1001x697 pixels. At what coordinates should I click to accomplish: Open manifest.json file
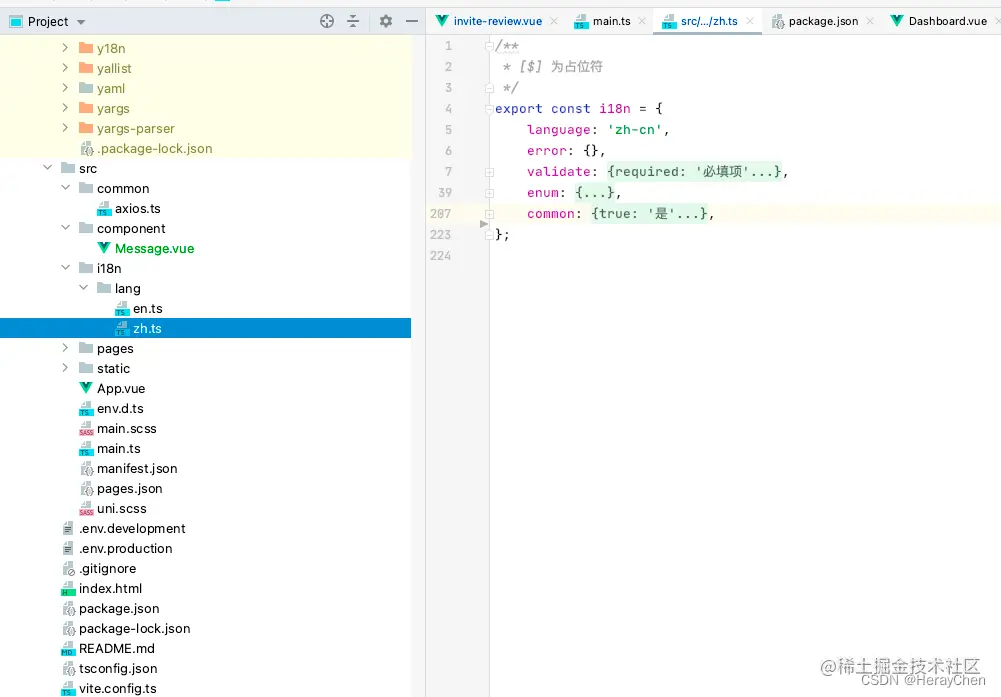point(137,468)
